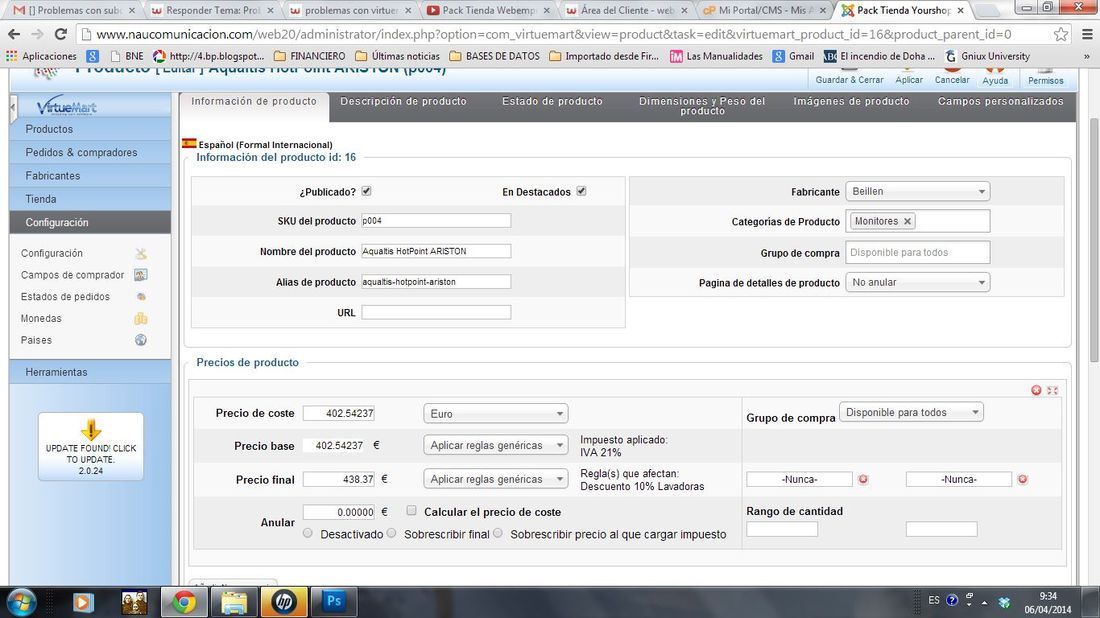Click the Paises globe icon
Viewport: 1100px width, 618px height.
coord(141,340)
